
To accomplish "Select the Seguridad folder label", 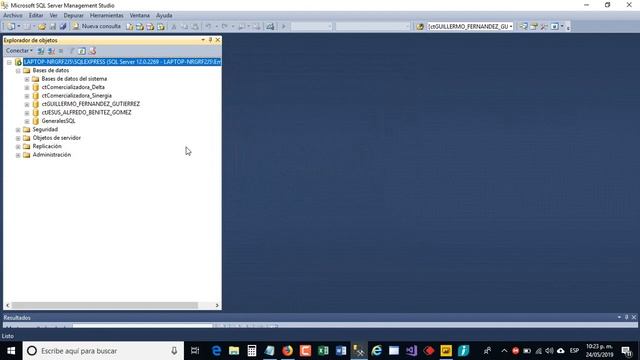I will (45, 129).
